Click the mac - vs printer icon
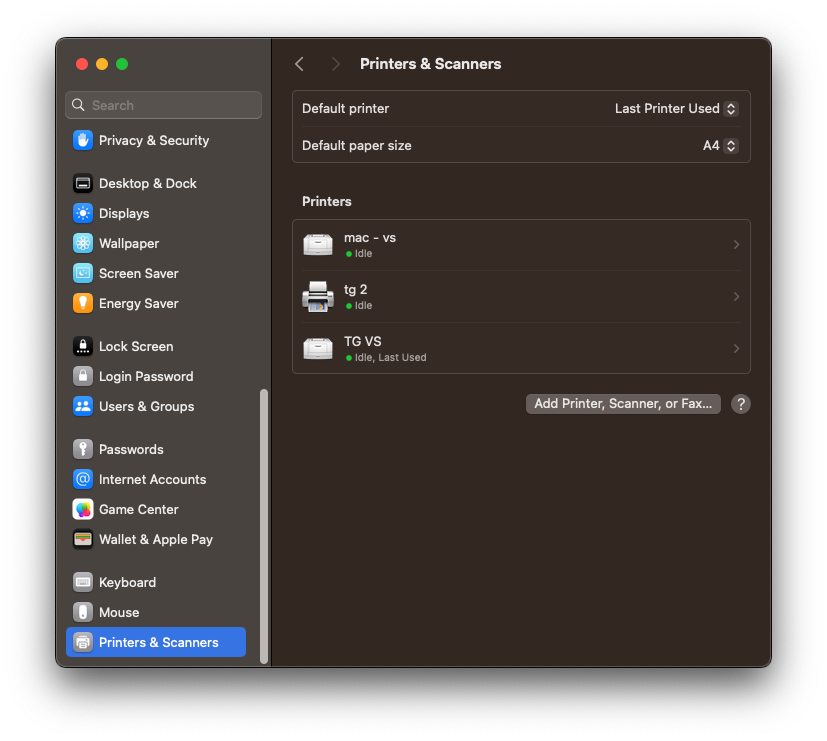Screen dimensions: 827x741 click(x=318, y=245)
